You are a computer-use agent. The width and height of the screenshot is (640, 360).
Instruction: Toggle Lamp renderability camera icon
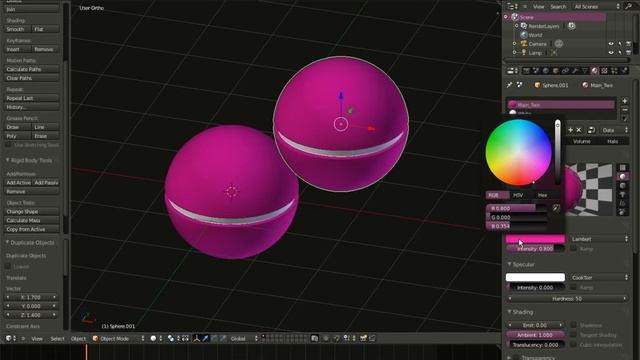[629, 53]
